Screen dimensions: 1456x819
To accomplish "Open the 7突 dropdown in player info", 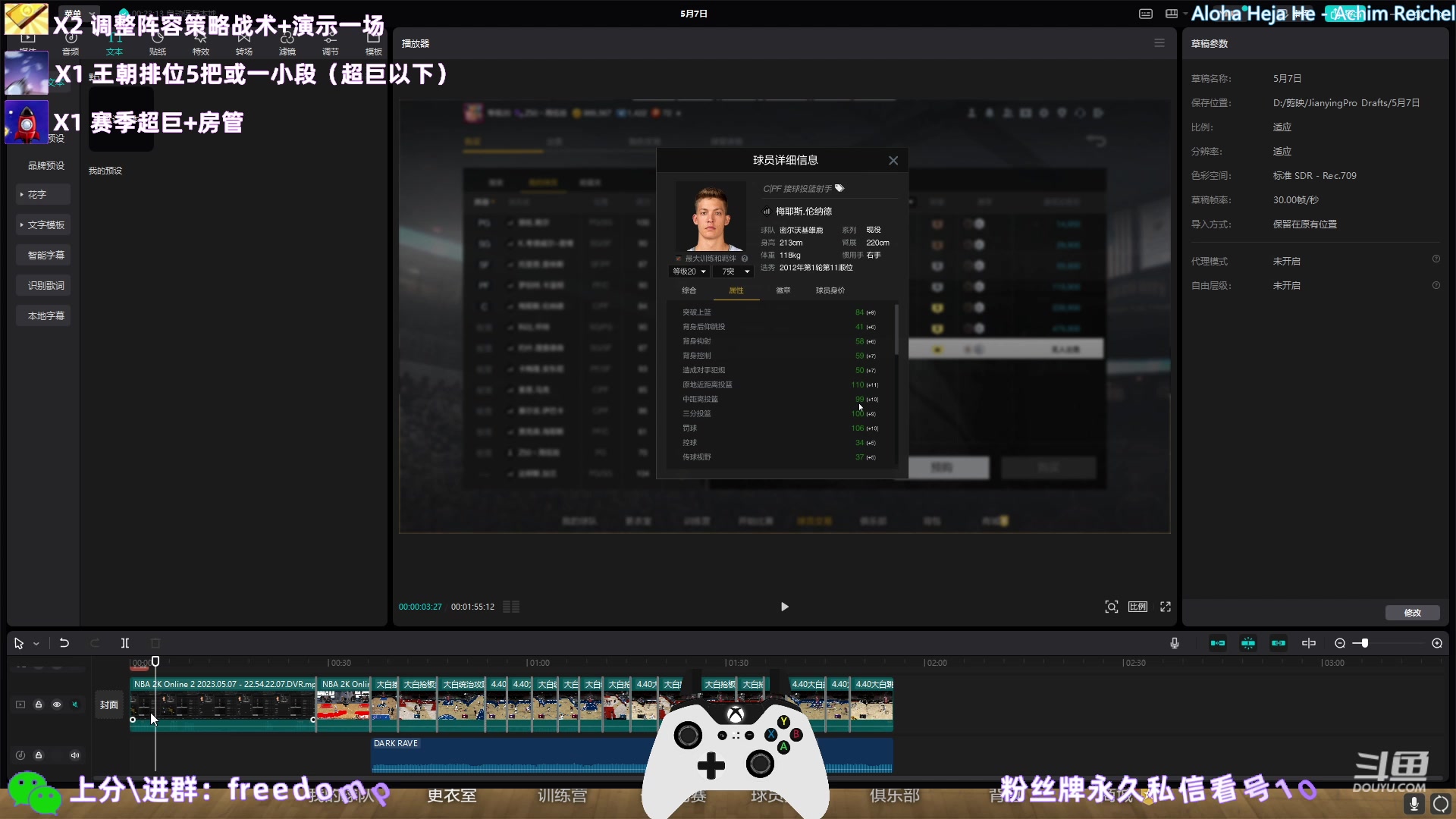I will 735,271.
